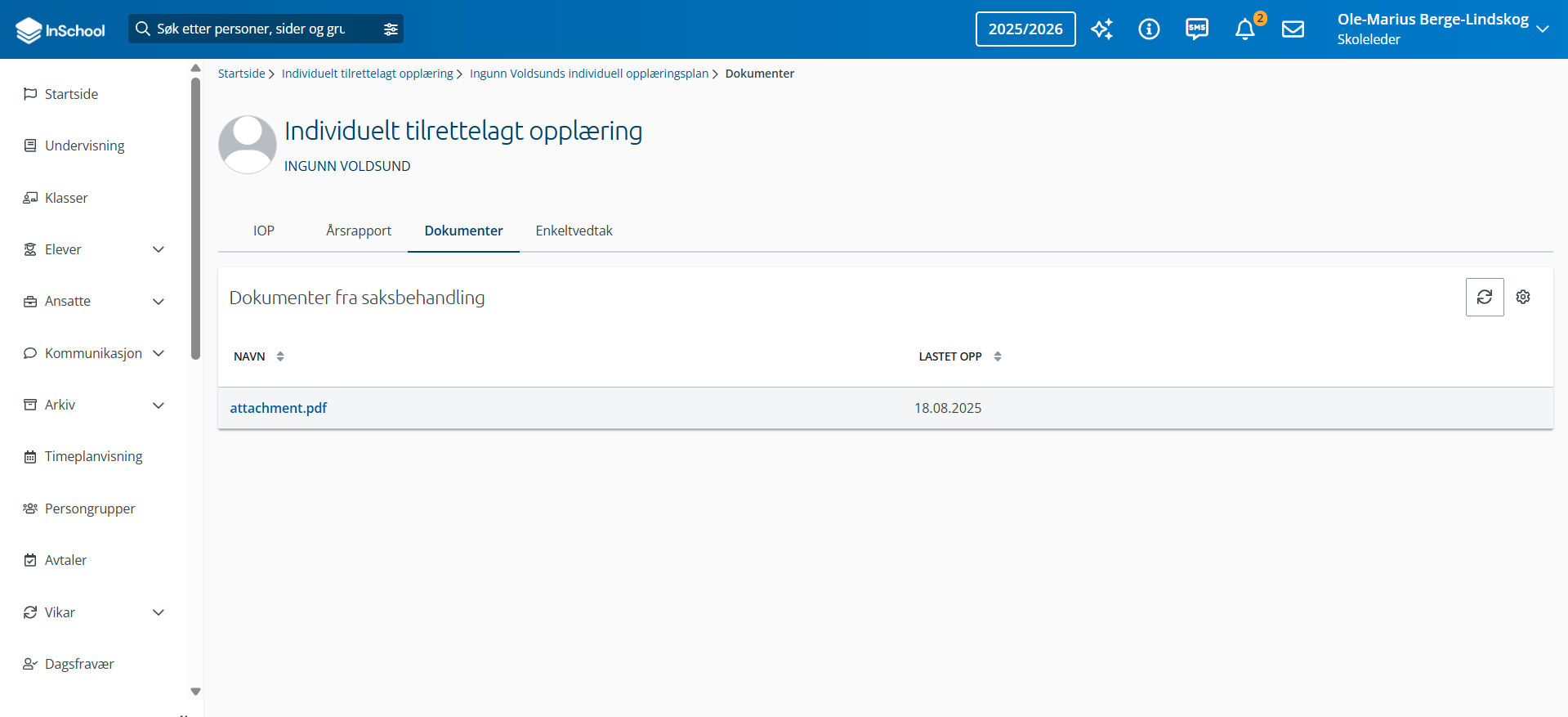
Task: Click the InSchool logo
Action: pos(60,30)
